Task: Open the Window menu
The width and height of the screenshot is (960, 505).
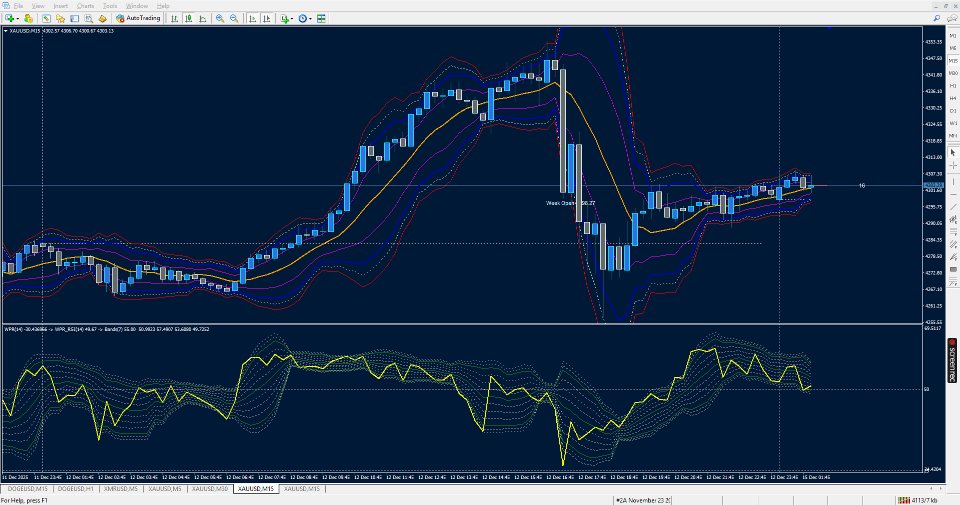Action: coord(137,6)
